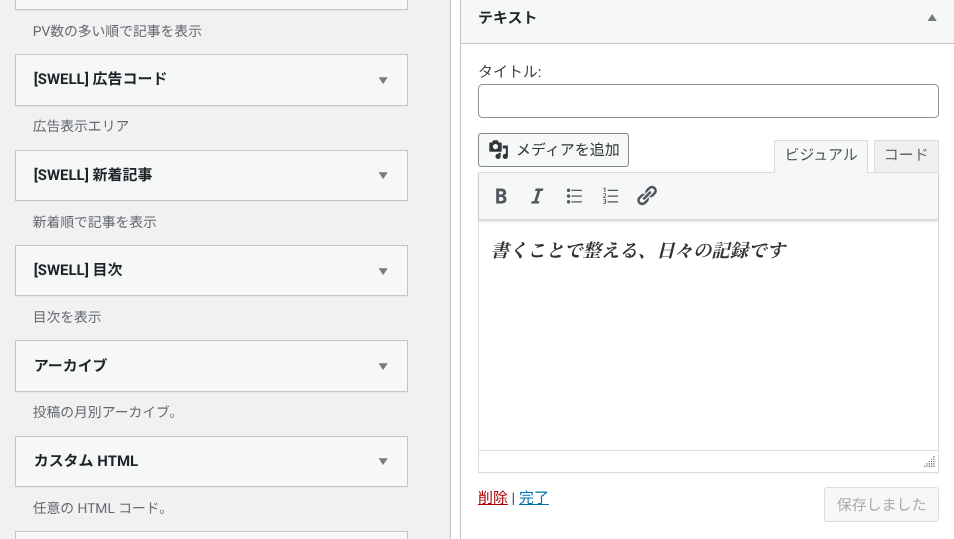Open the アーカイブ widget options

tap(382, 366)
